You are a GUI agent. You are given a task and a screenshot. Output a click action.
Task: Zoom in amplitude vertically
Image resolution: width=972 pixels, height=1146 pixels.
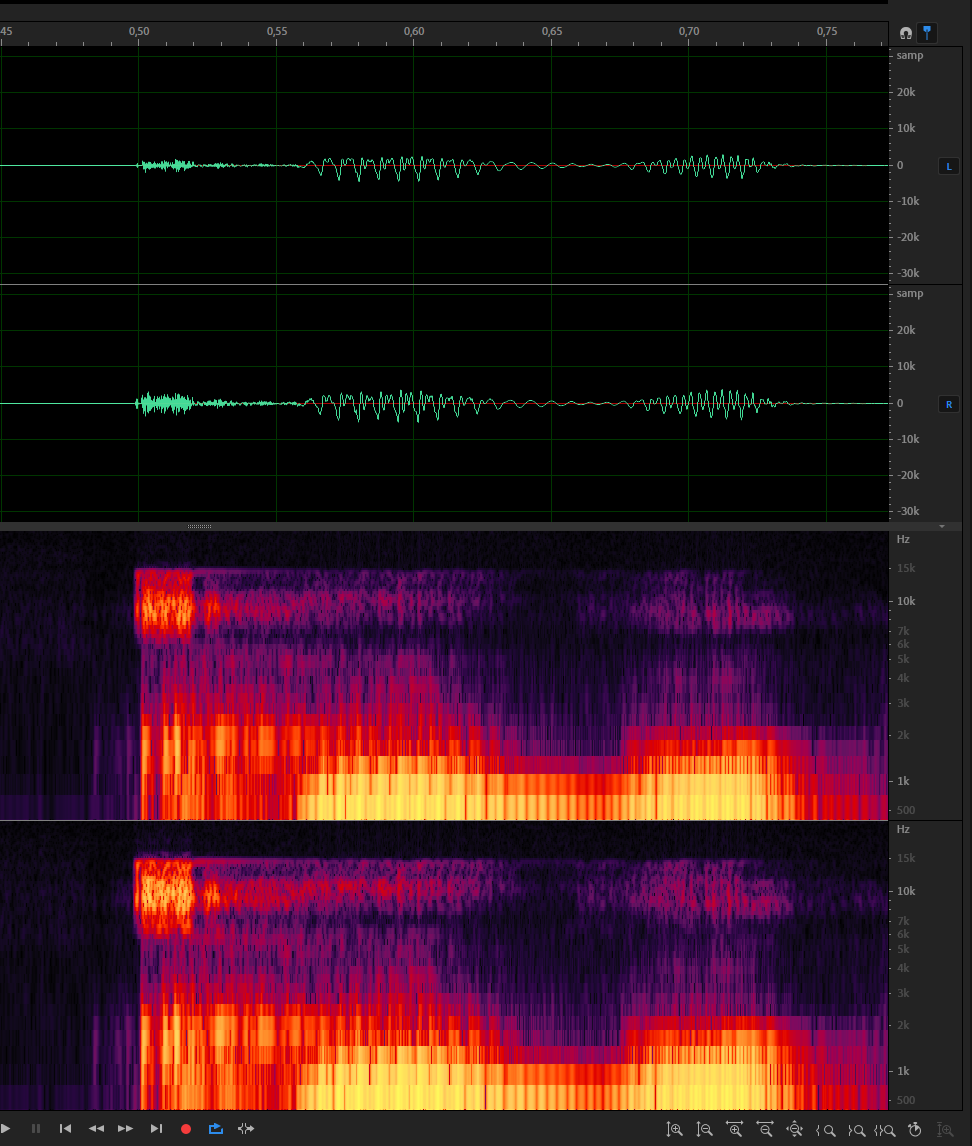tap(675, 1130)
